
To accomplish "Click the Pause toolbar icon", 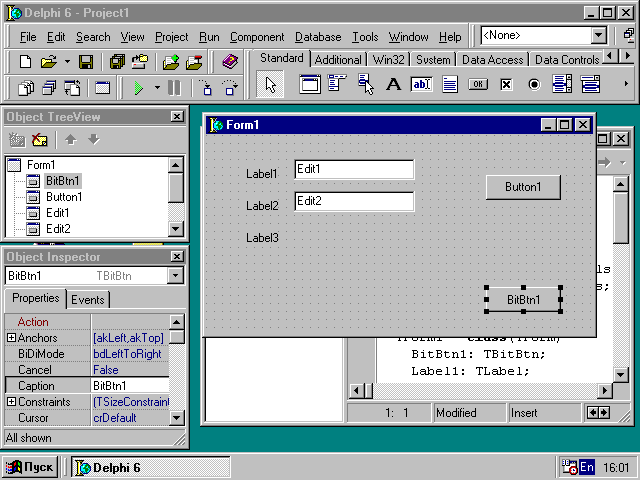I will (x=174, y=88).
